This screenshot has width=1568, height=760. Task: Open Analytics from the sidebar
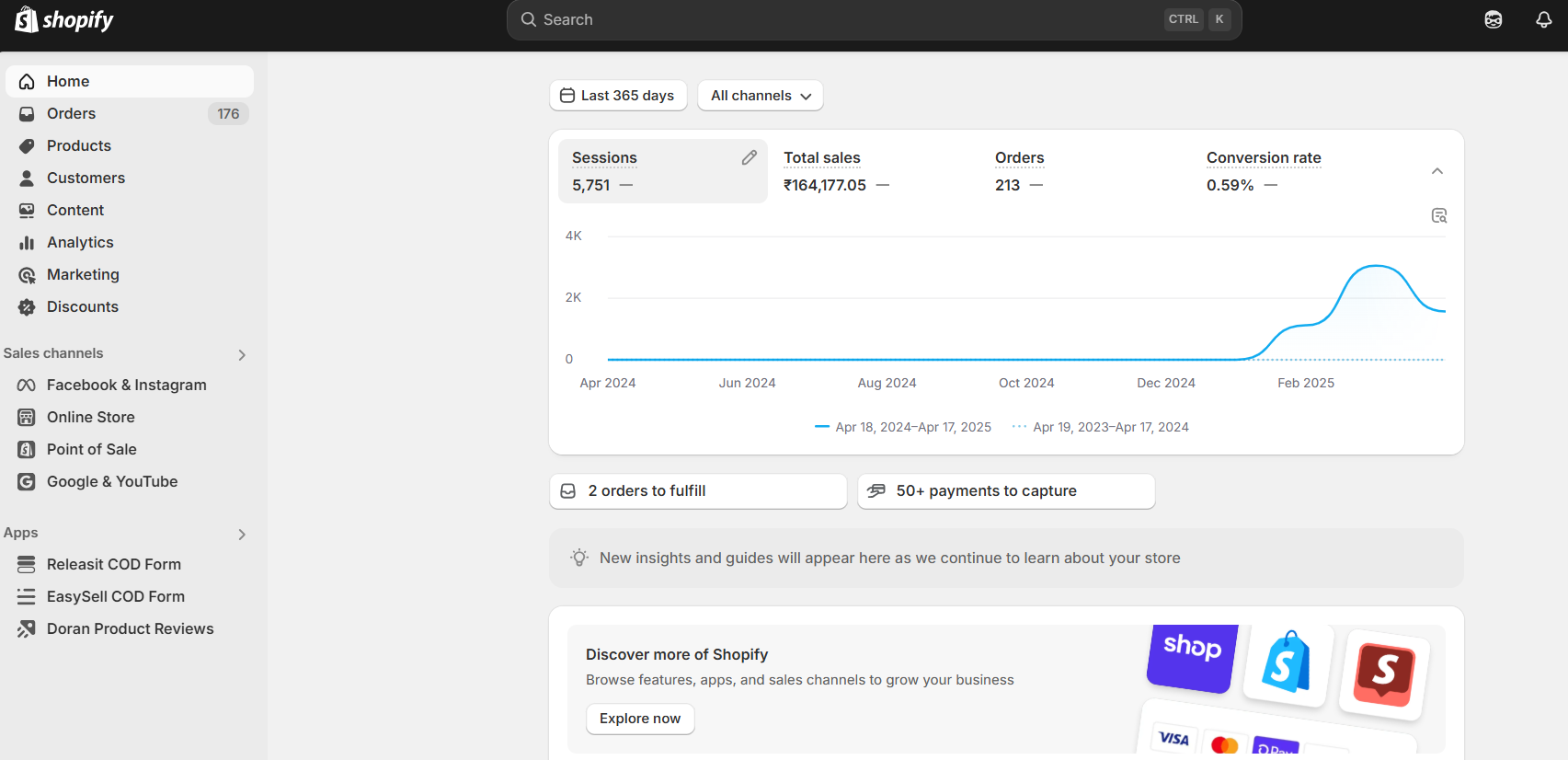point(80,242)
